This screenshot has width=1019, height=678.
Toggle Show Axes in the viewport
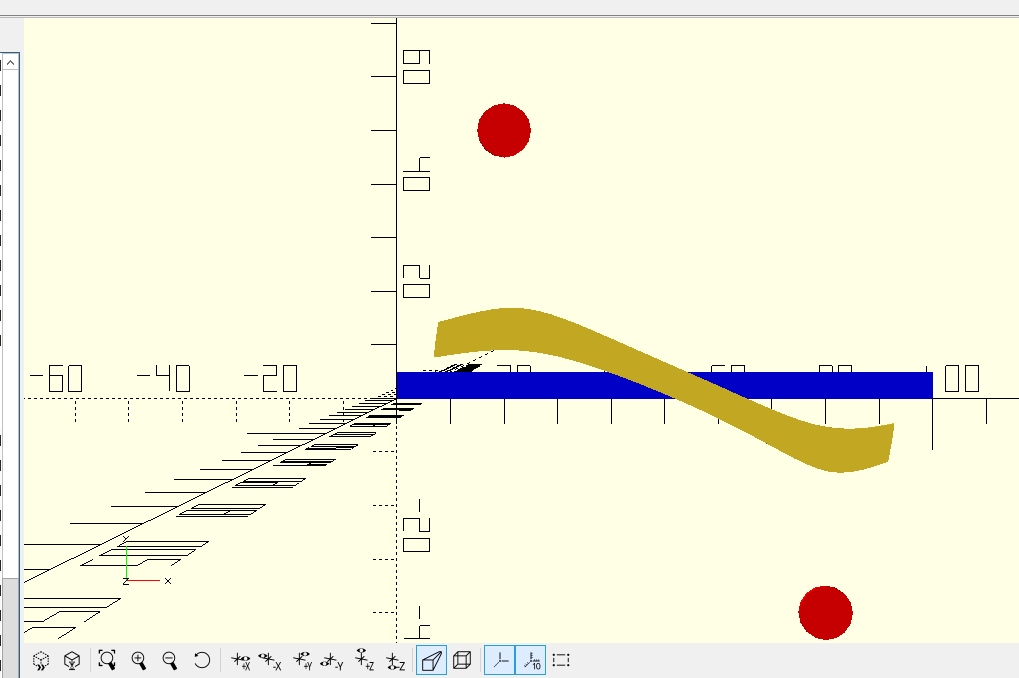point(500,660)
